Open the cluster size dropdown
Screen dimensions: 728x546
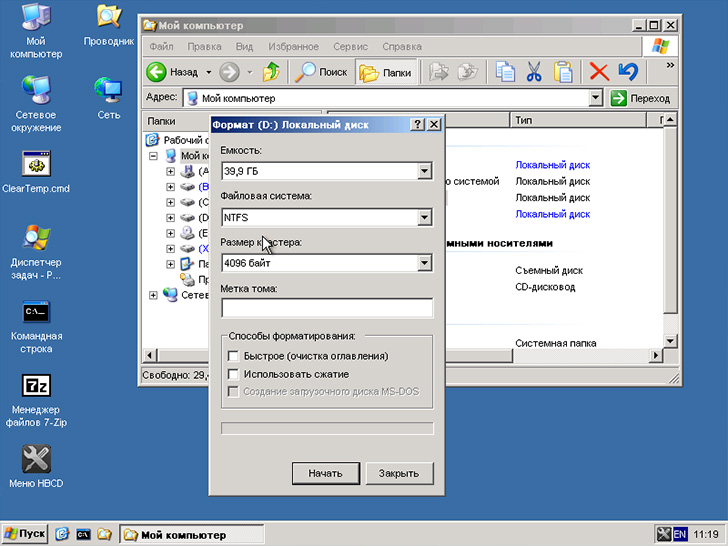point(424,263)
